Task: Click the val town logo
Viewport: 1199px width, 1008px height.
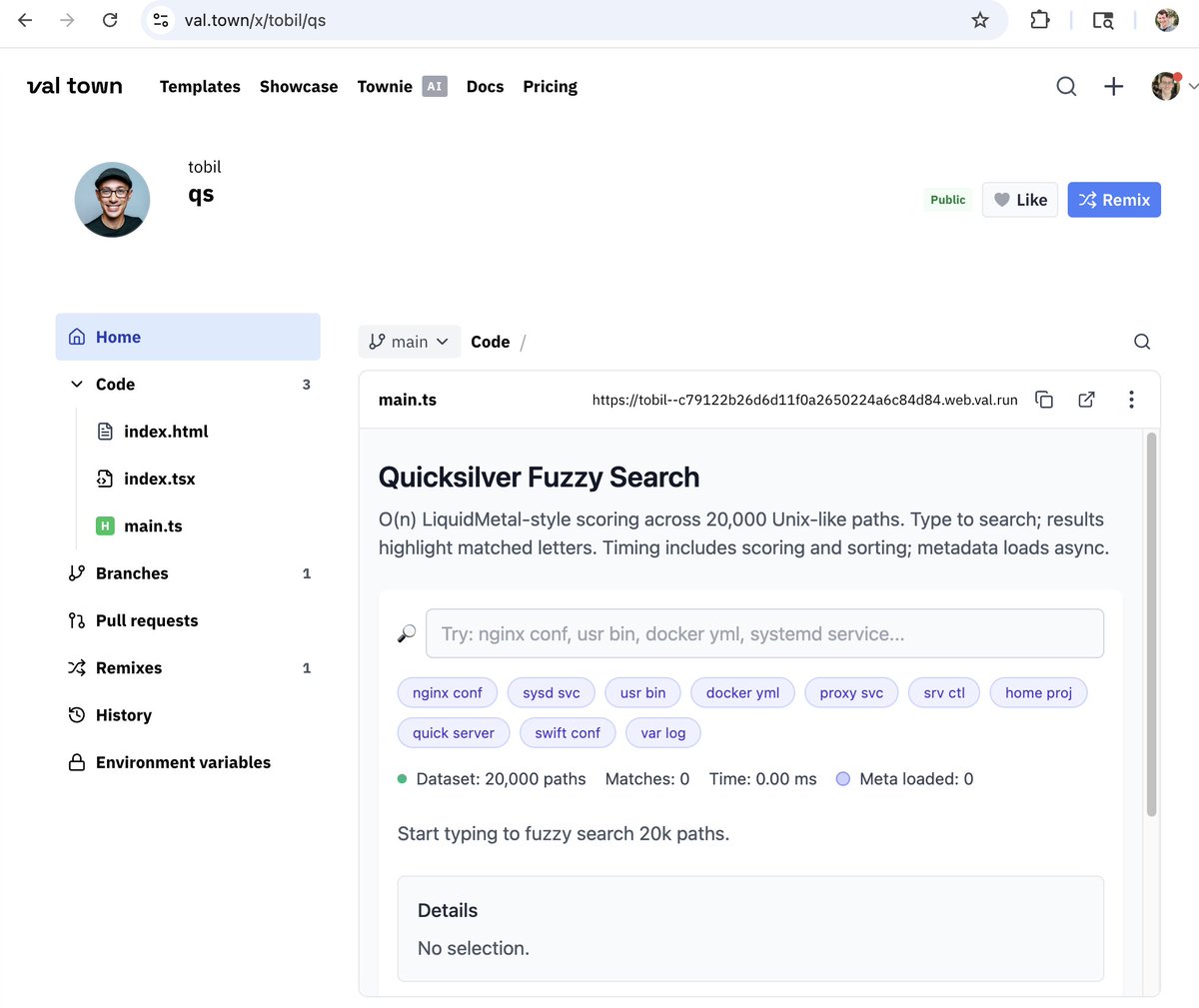Action: (74, 86)
